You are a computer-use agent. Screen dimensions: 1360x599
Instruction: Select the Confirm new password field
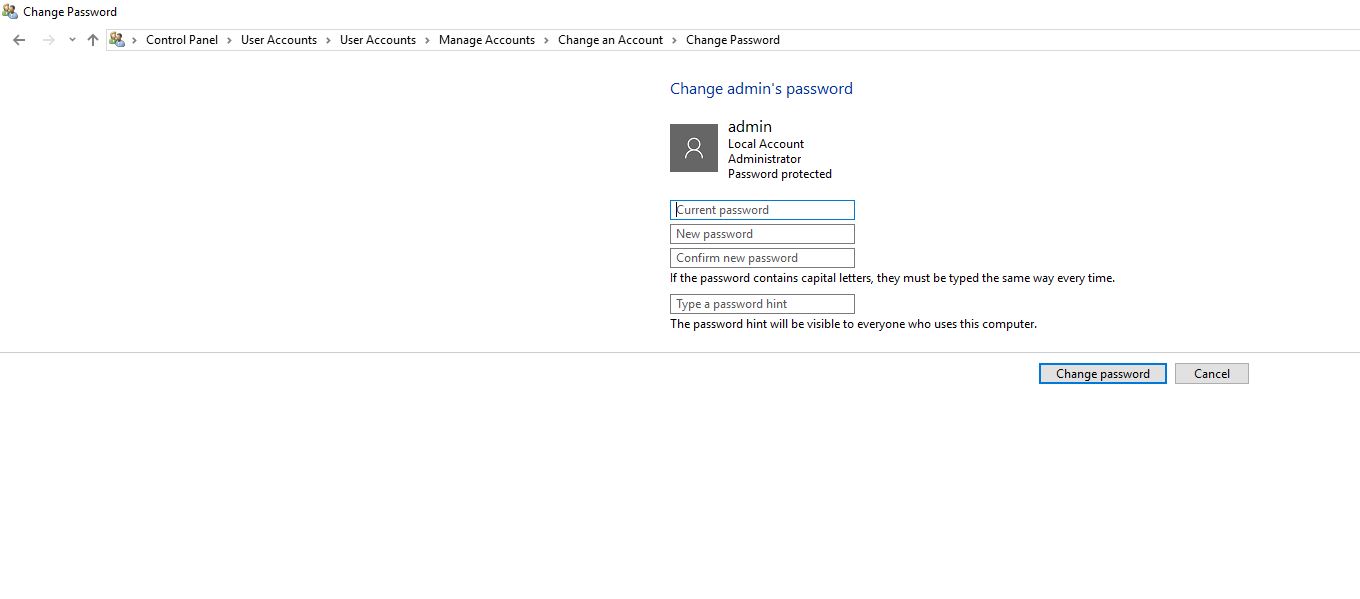[x=762, y=258]
